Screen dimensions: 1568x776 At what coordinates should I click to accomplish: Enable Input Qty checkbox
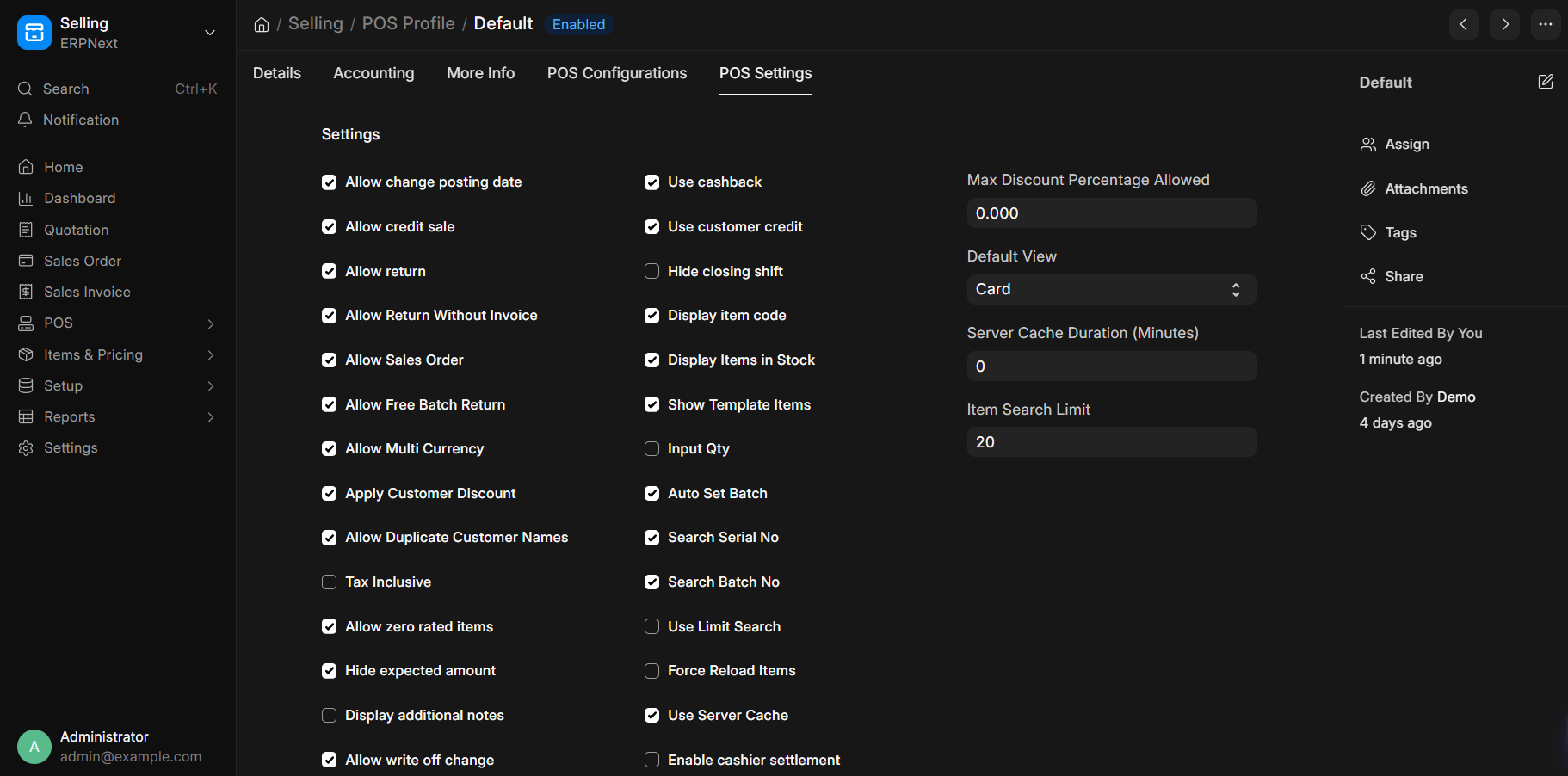click(651, 449)
